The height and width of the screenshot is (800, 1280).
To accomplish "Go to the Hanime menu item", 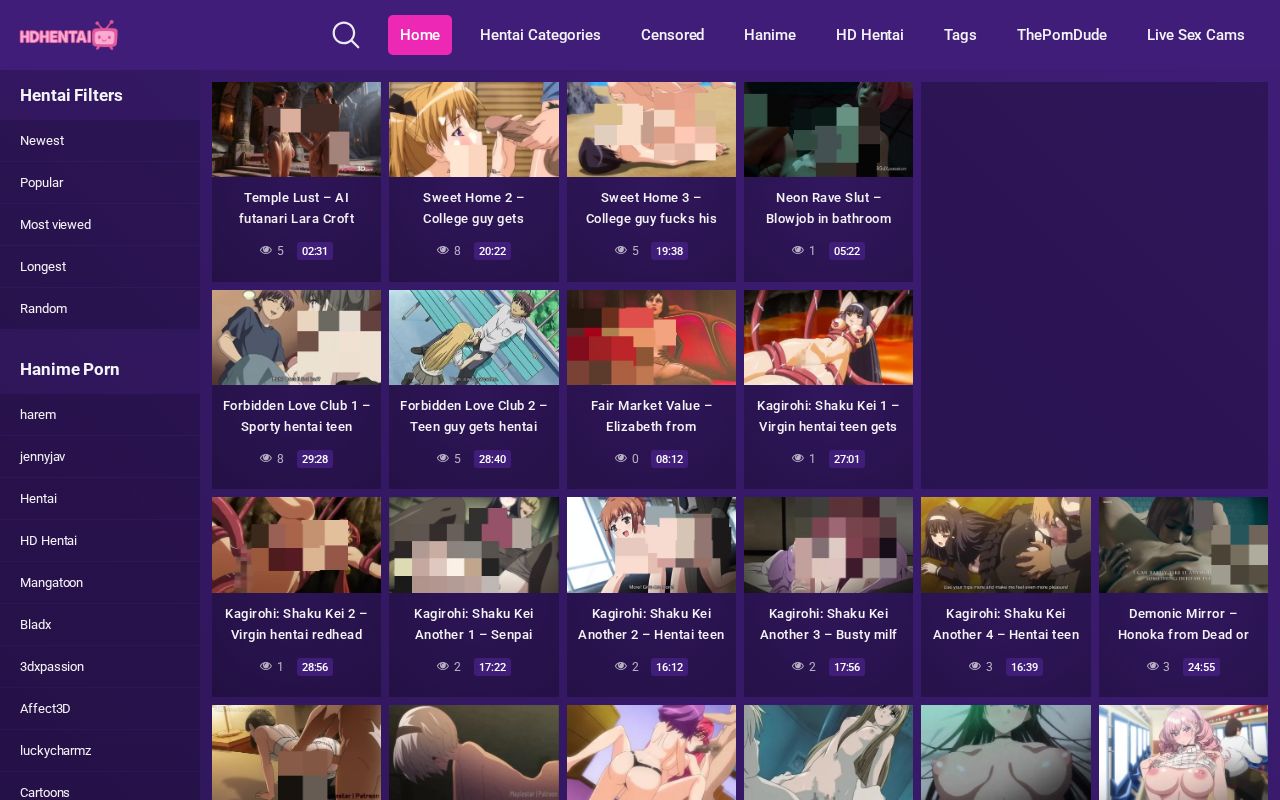I will coord(770,35).
